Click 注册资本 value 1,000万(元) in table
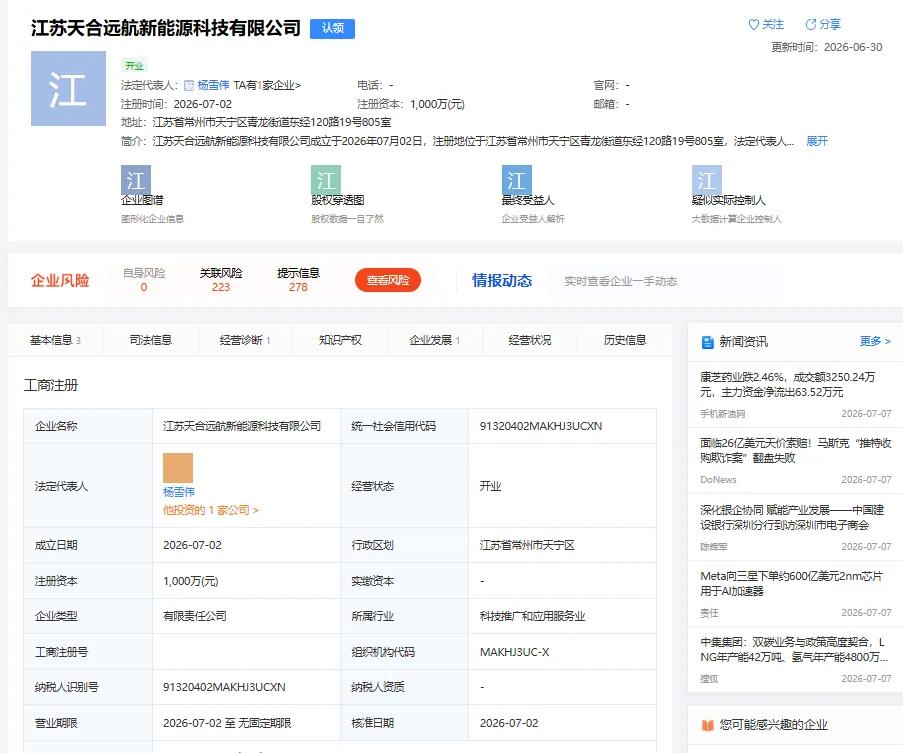 [191, 581]
